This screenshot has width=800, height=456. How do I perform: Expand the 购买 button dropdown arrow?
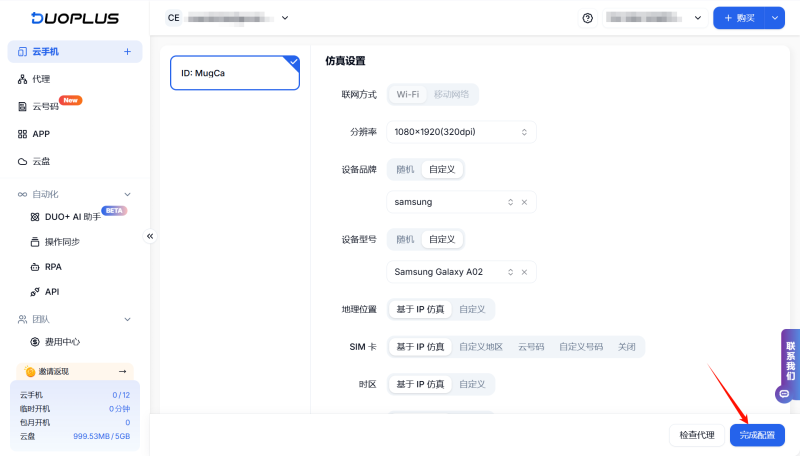[x=774, y=18]
